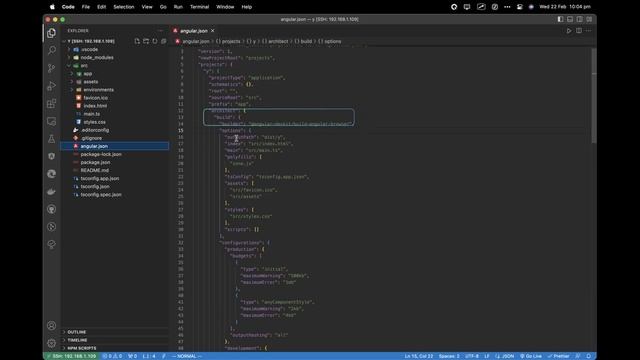Expand the node_modules folder
This screenshot has height=360, width=640.
click(x=115, y=58)
